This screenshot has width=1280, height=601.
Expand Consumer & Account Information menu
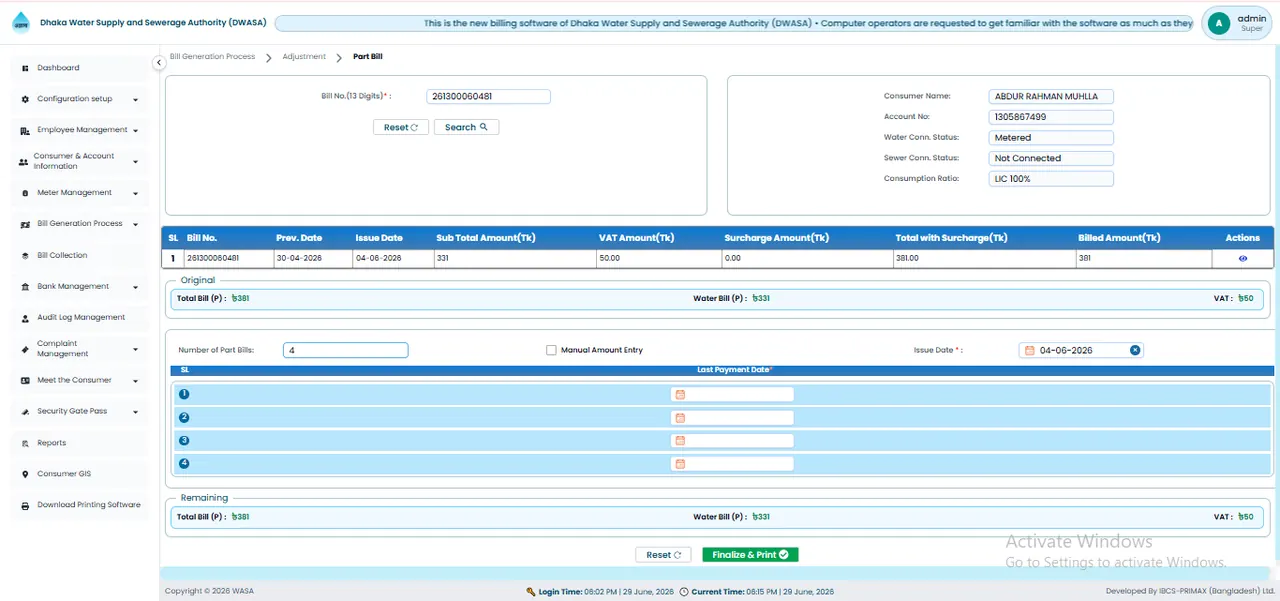point(78,161)
